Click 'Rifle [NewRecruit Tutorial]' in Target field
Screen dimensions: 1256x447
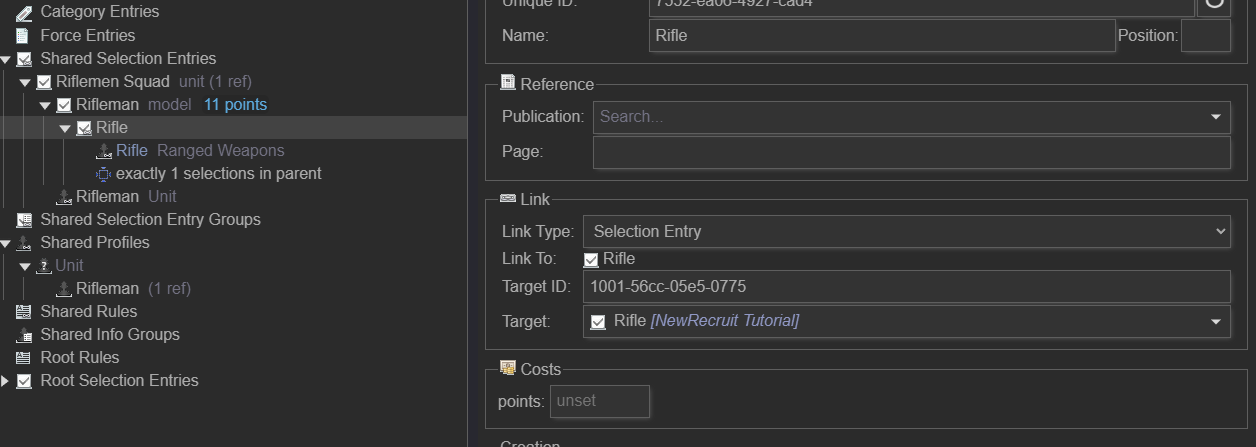point(706,321)
